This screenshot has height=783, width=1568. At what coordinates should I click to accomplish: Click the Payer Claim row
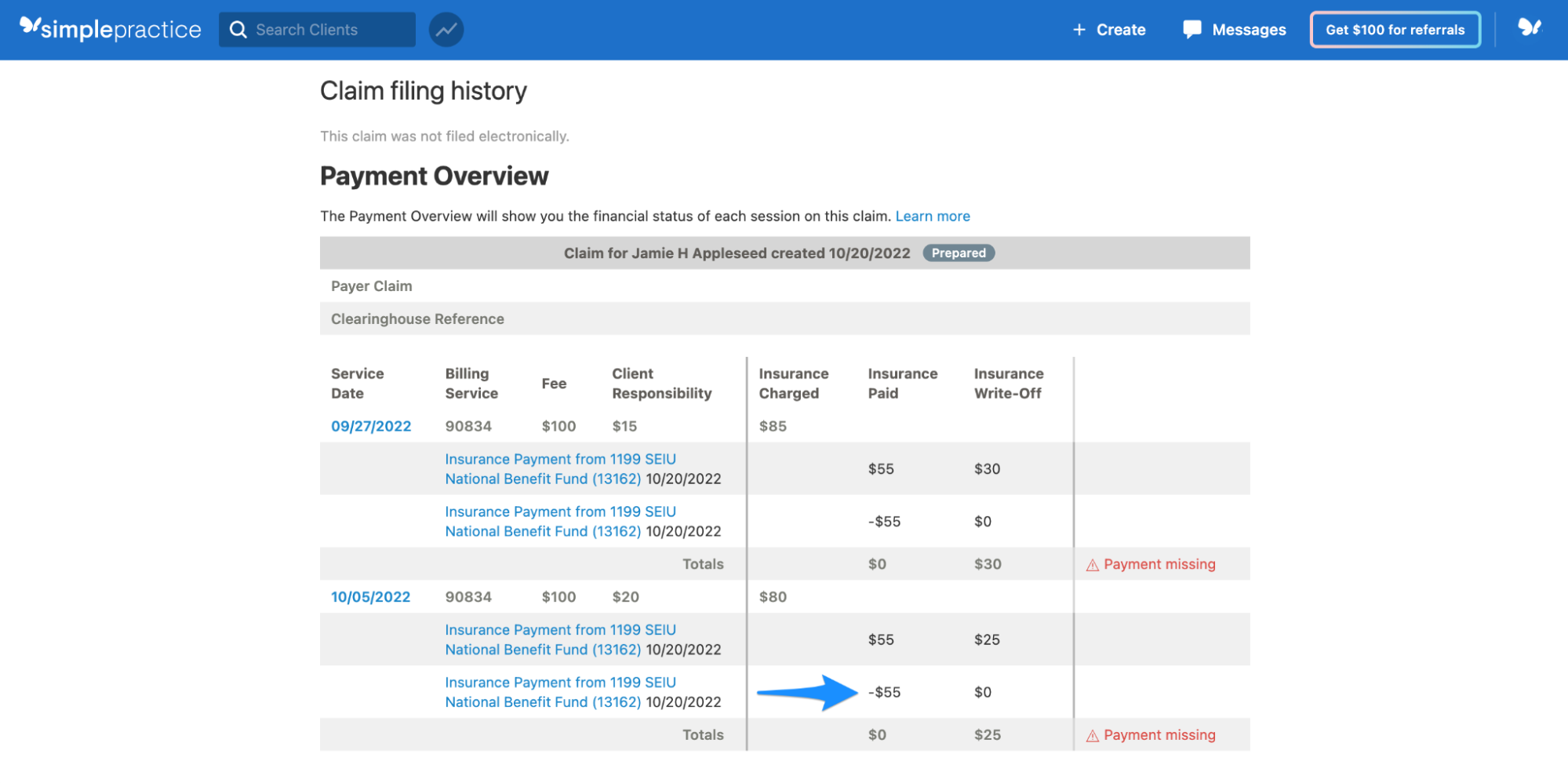pos(784,286)
